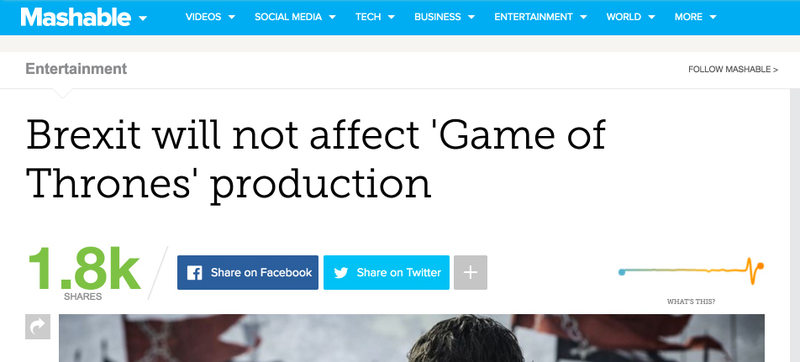Screen dimensions: 800x362
Task: Click the Facebook logo icon
Action: [x=194, y=273]
